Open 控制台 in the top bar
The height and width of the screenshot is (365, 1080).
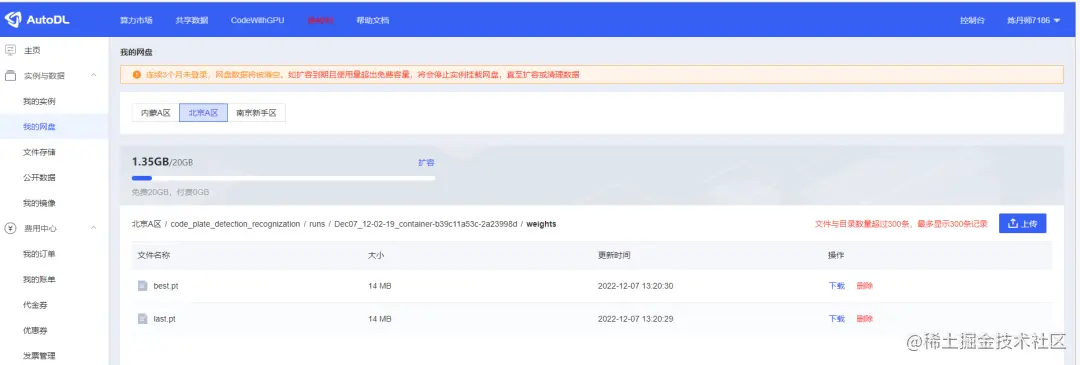pyautogui.click(x=972, y=21)
